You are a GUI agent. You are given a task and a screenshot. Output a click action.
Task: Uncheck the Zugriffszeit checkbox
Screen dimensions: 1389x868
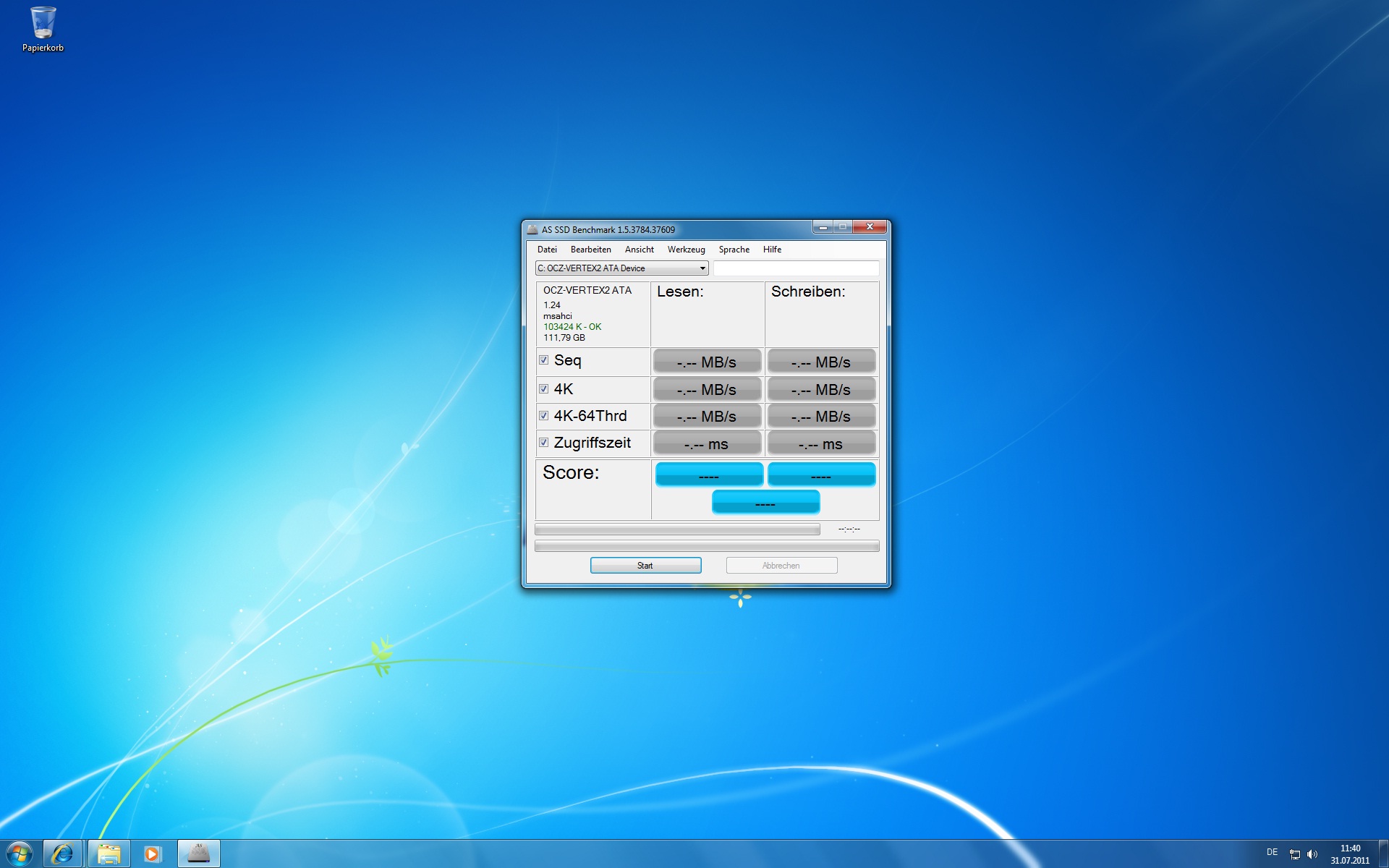(x=543, y=442)
